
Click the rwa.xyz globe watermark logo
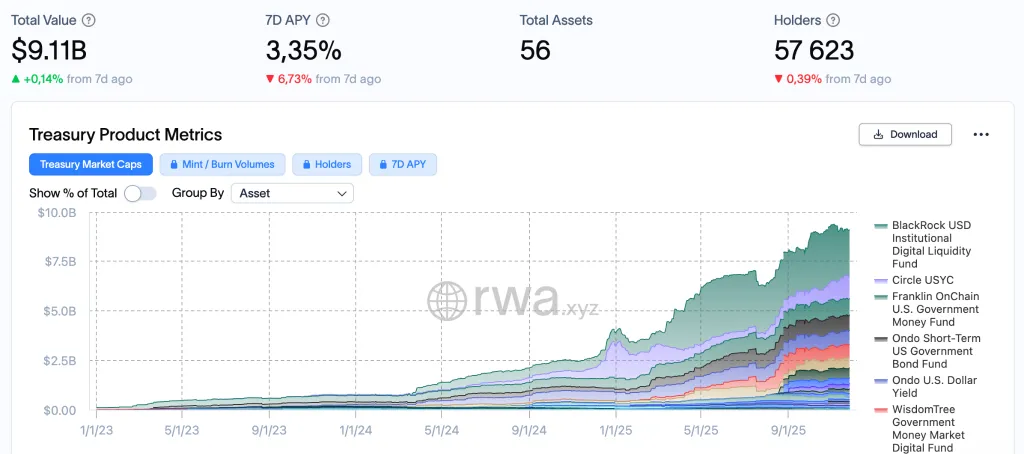pos(446,298)
